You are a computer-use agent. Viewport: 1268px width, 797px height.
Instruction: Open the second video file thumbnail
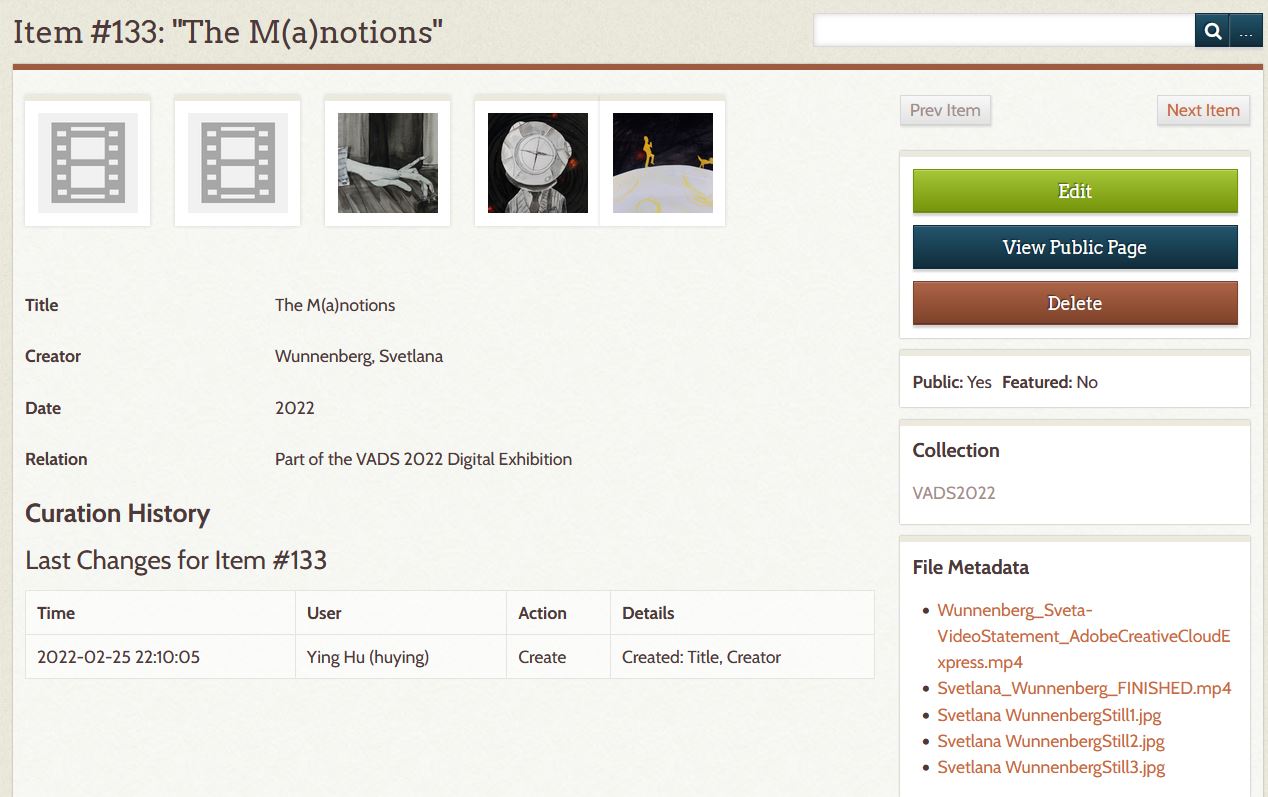point(237,162)
